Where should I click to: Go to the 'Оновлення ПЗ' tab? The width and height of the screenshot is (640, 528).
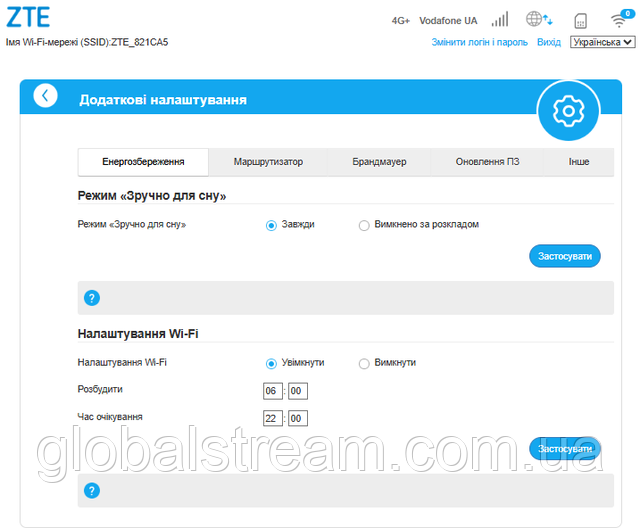pos(487,162)
